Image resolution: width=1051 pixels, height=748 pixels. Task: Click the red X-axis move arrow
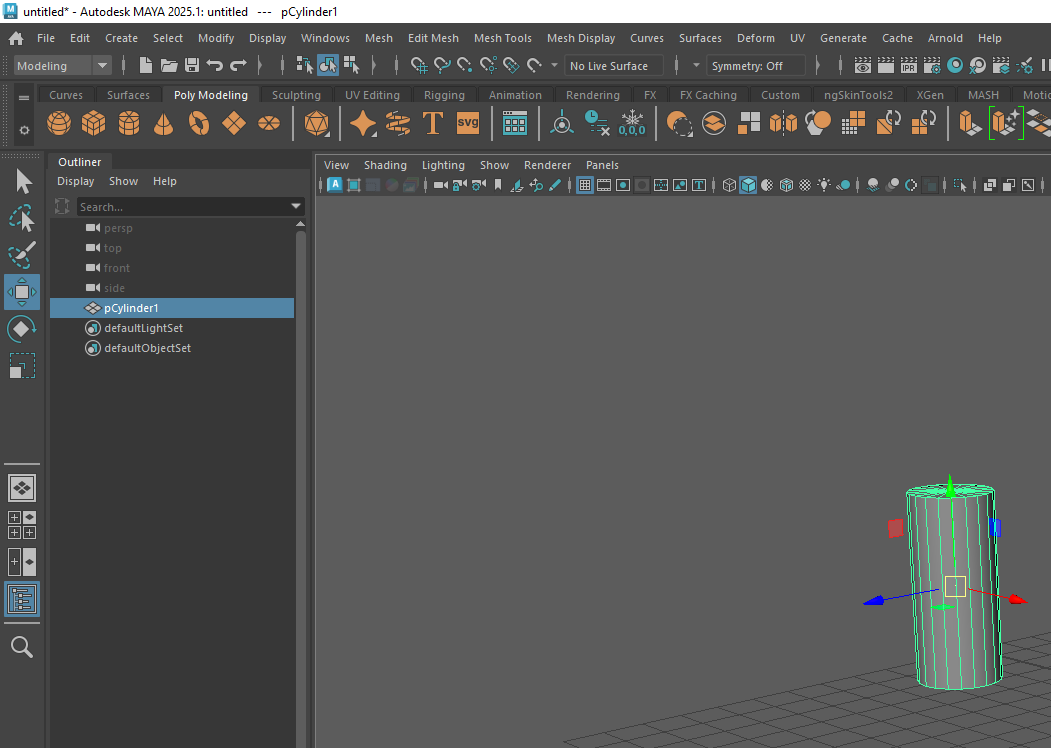(x=1017, y=599)
